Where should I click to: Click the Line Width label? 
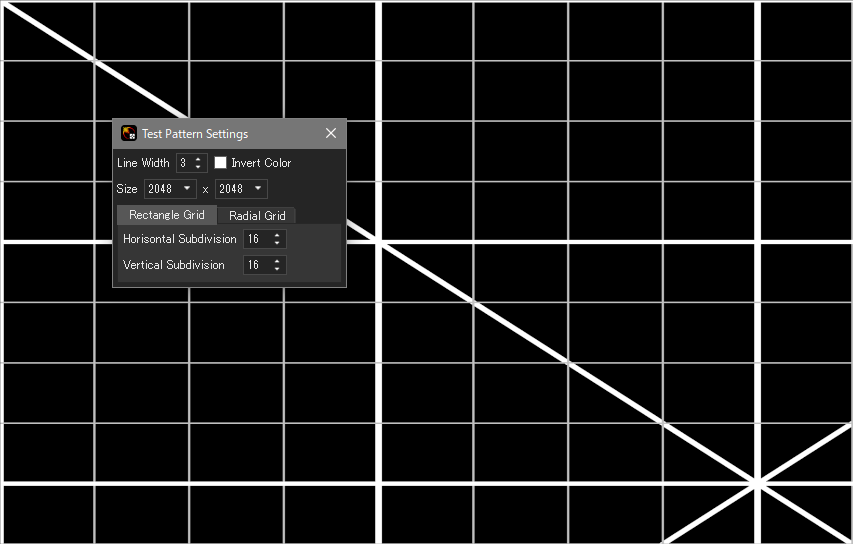coord(143,163)
